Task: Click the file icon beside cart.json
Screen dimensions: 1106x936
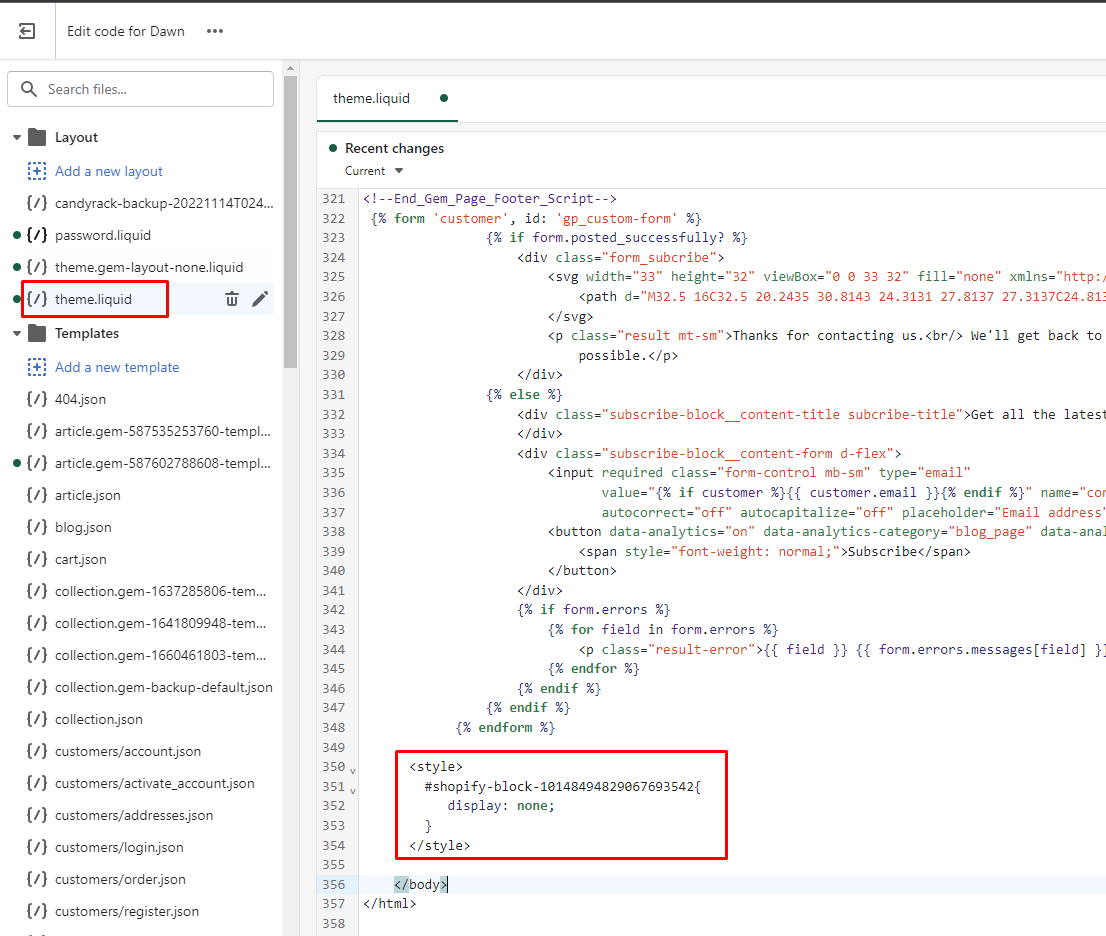Action: tap(37, 559)
